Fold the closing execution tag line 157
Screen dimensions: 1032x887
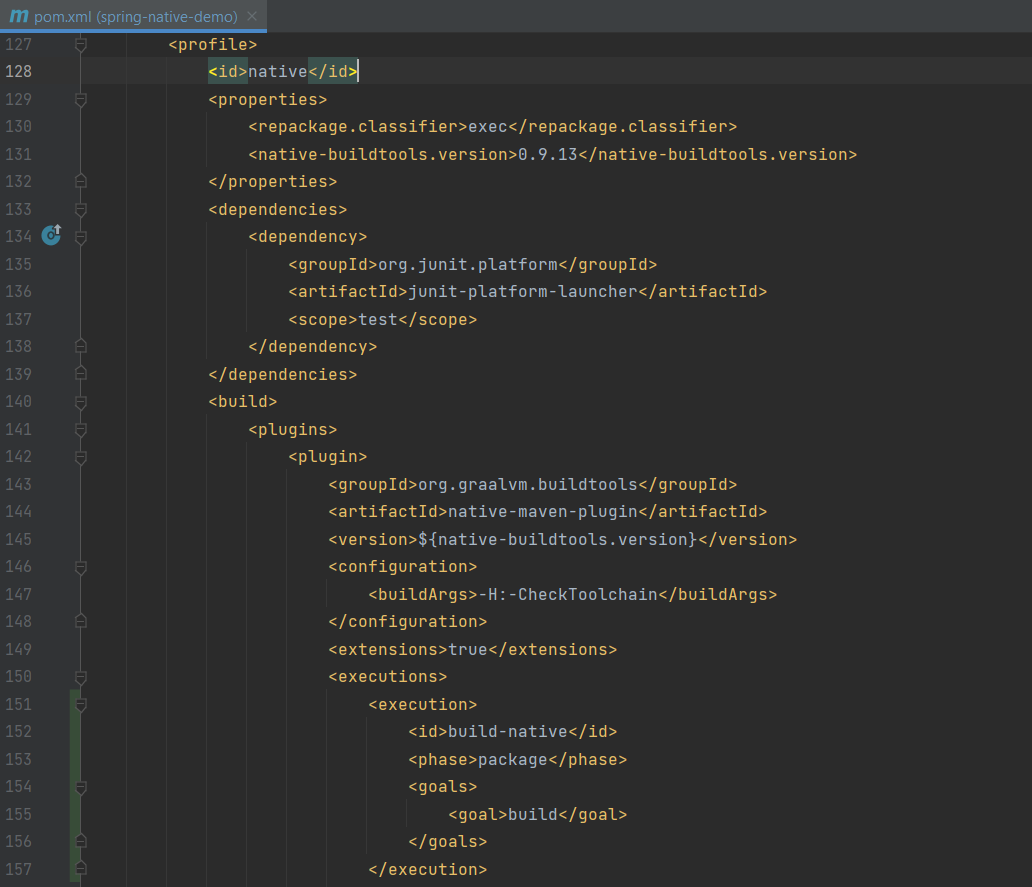[x=81, y=869]
